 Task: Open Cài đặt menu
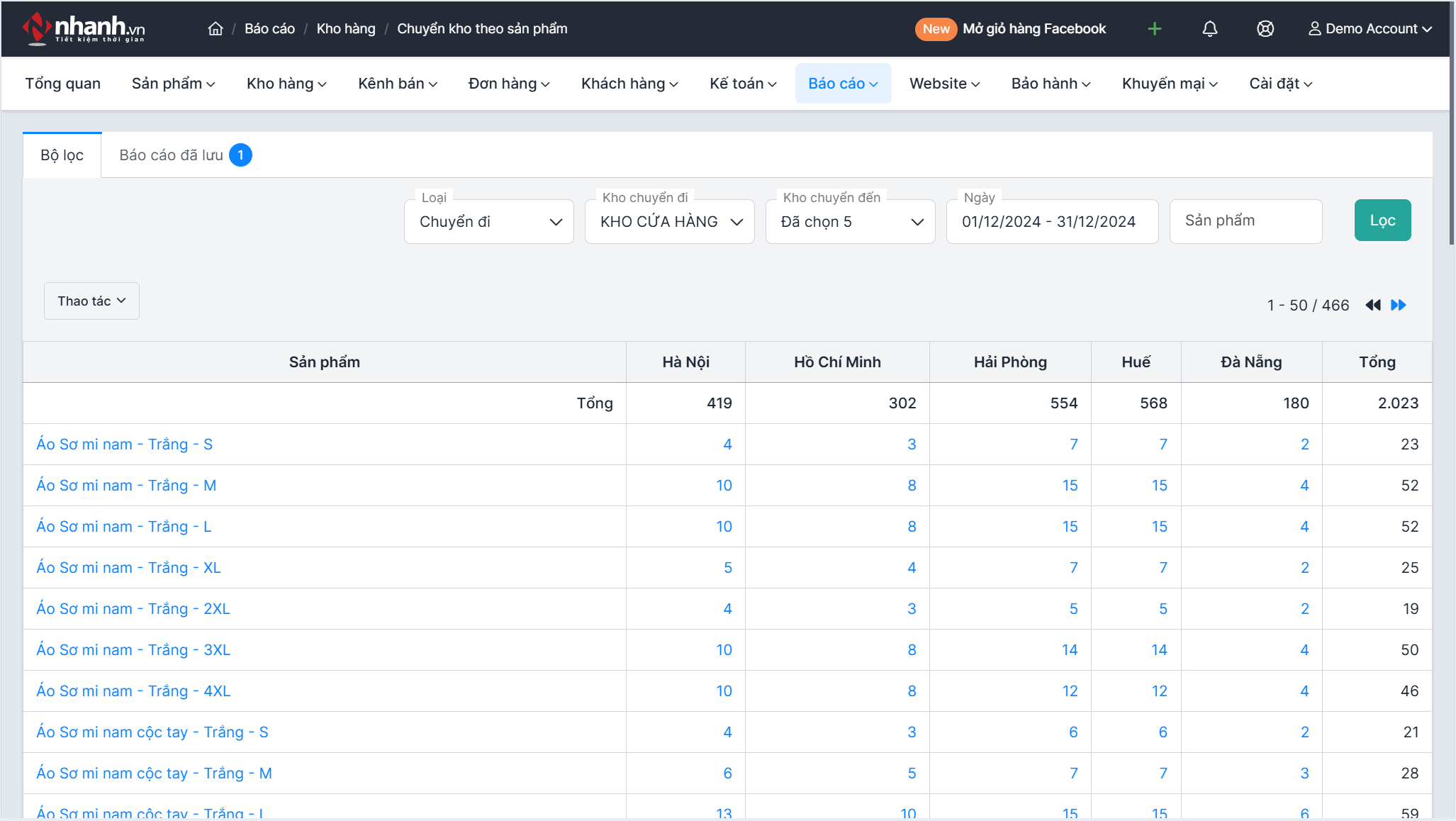point(1281,84)
